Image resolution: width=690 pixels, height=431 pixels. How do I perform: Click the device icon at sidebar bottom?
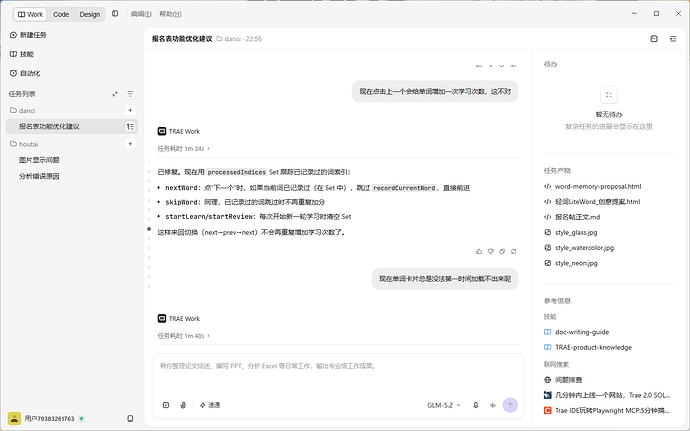click(x=130, y=418)
